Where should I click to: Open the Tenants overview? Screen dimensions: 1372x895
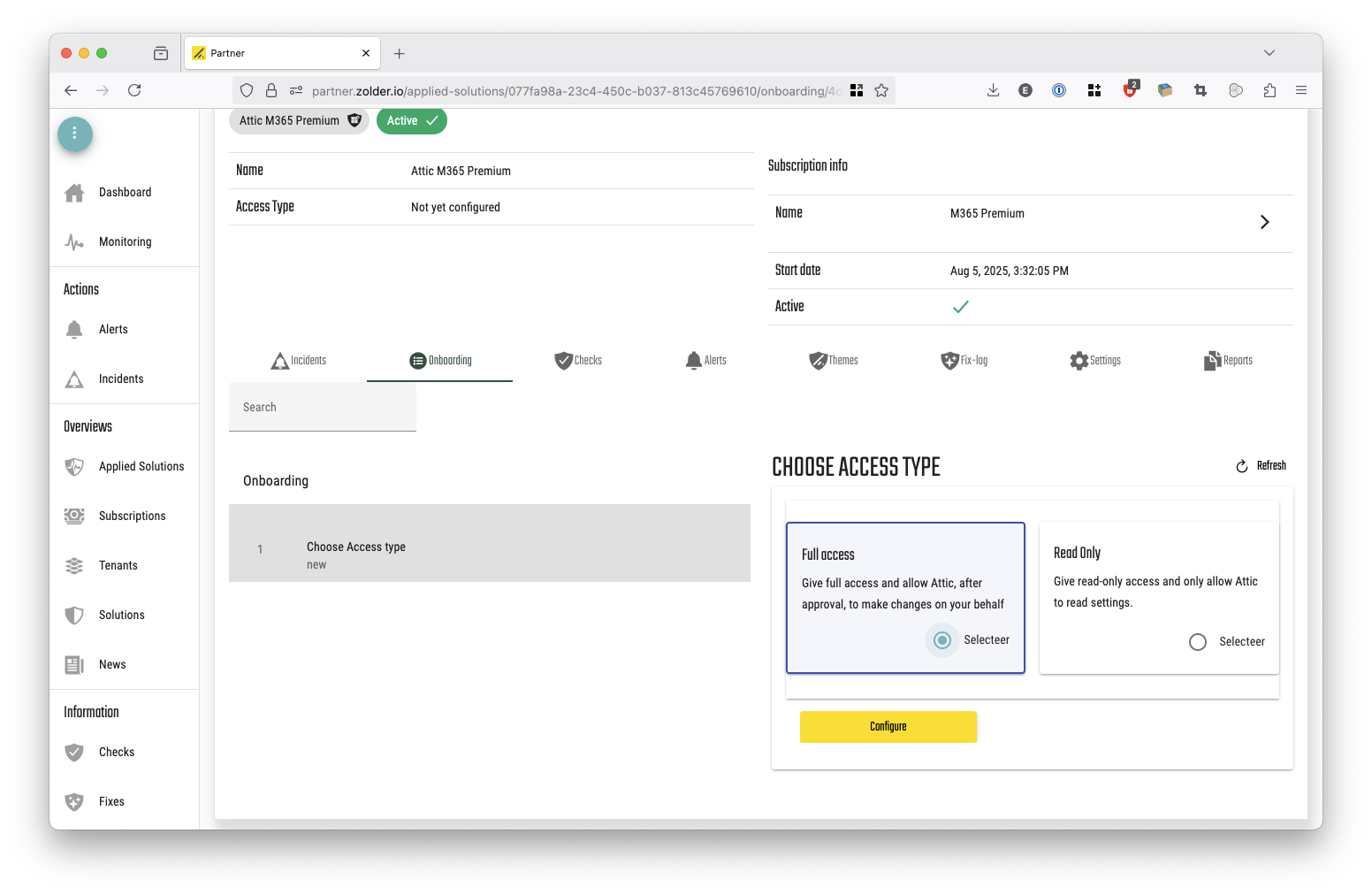(x=118, y=566)
